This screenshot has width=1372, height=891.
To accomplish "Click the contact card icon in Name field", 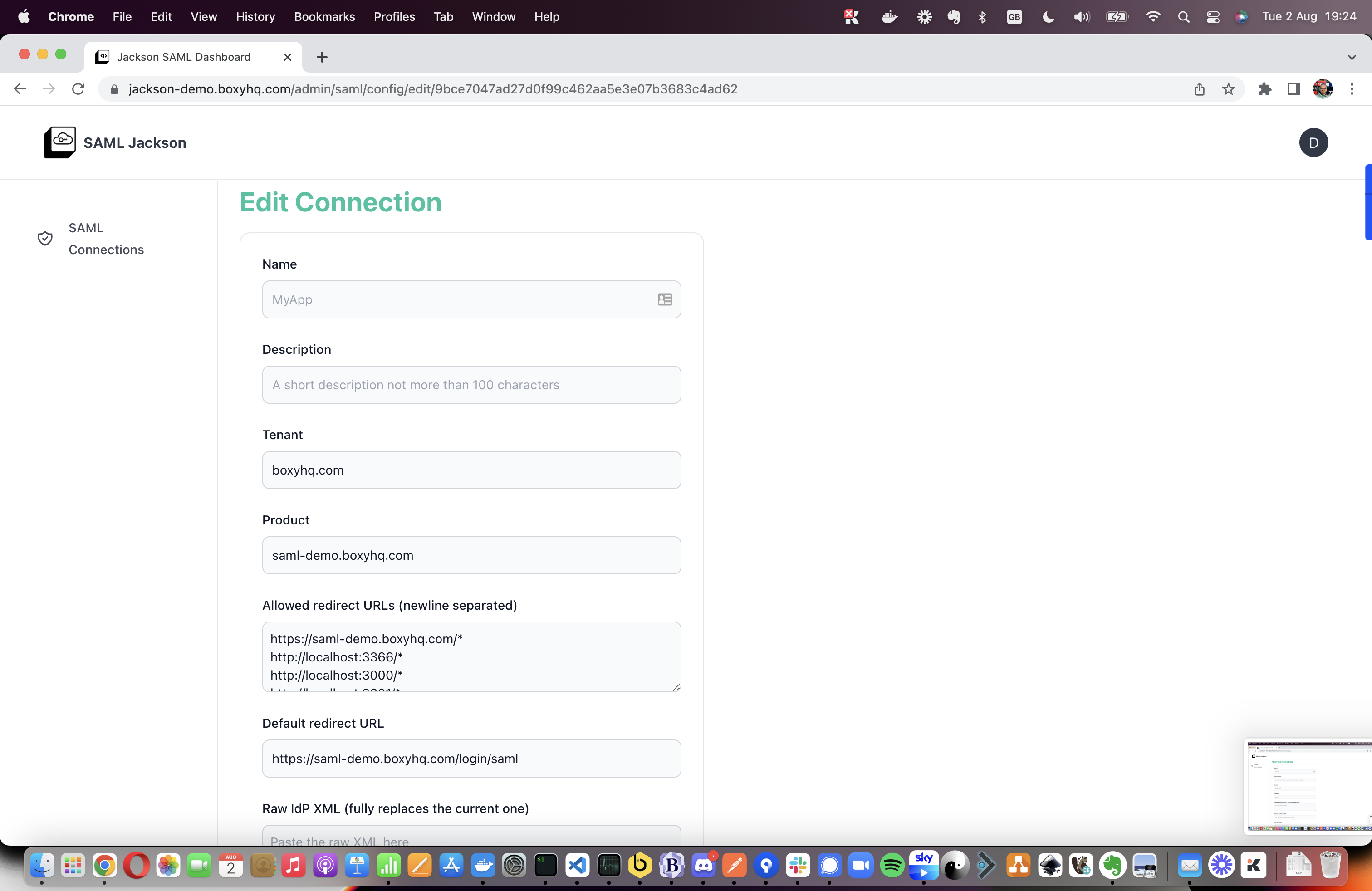I will point(665,299).
